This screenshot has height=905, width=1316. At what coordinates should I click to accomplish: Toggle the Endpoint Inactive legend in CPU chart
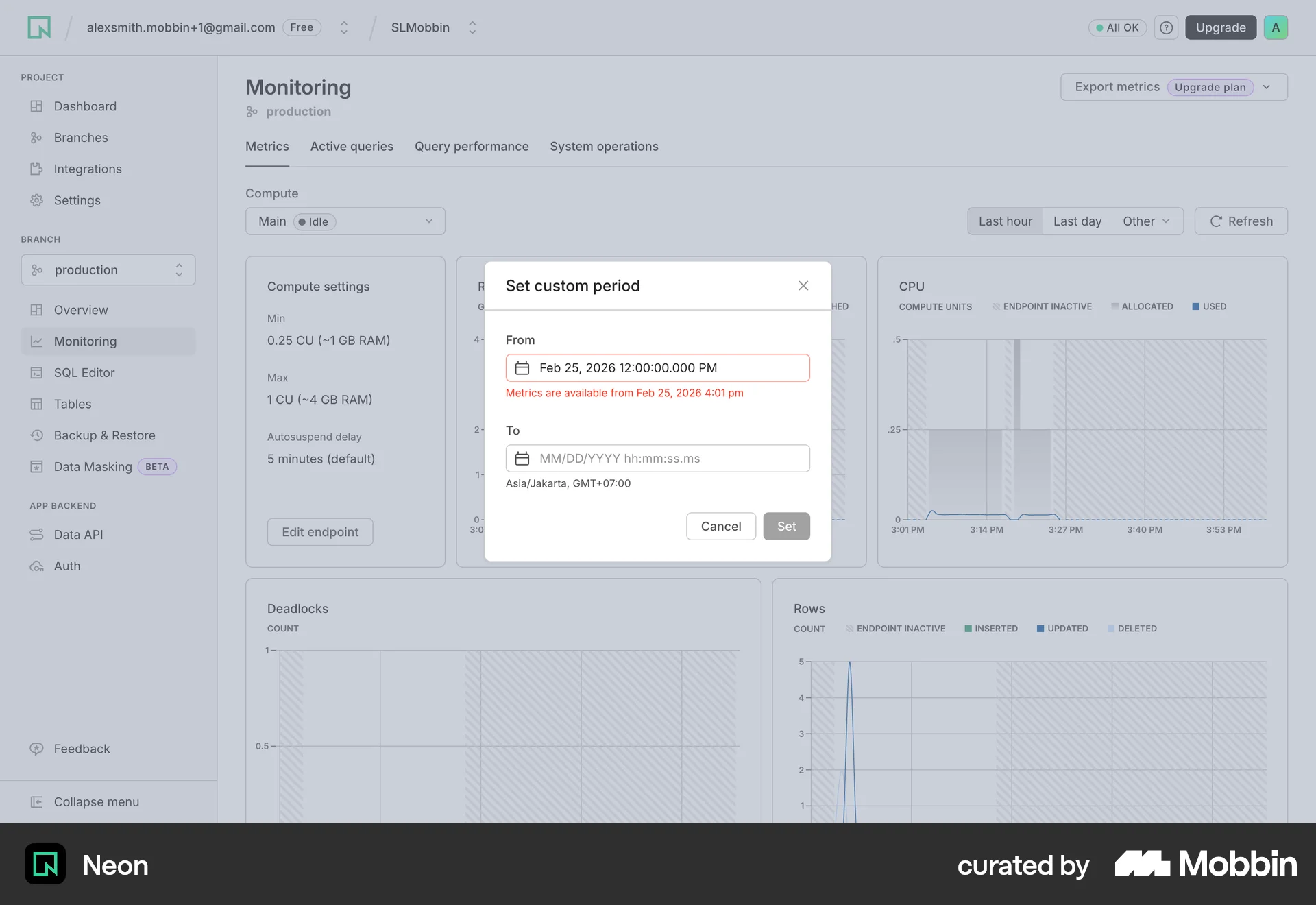coord(1042,306)
